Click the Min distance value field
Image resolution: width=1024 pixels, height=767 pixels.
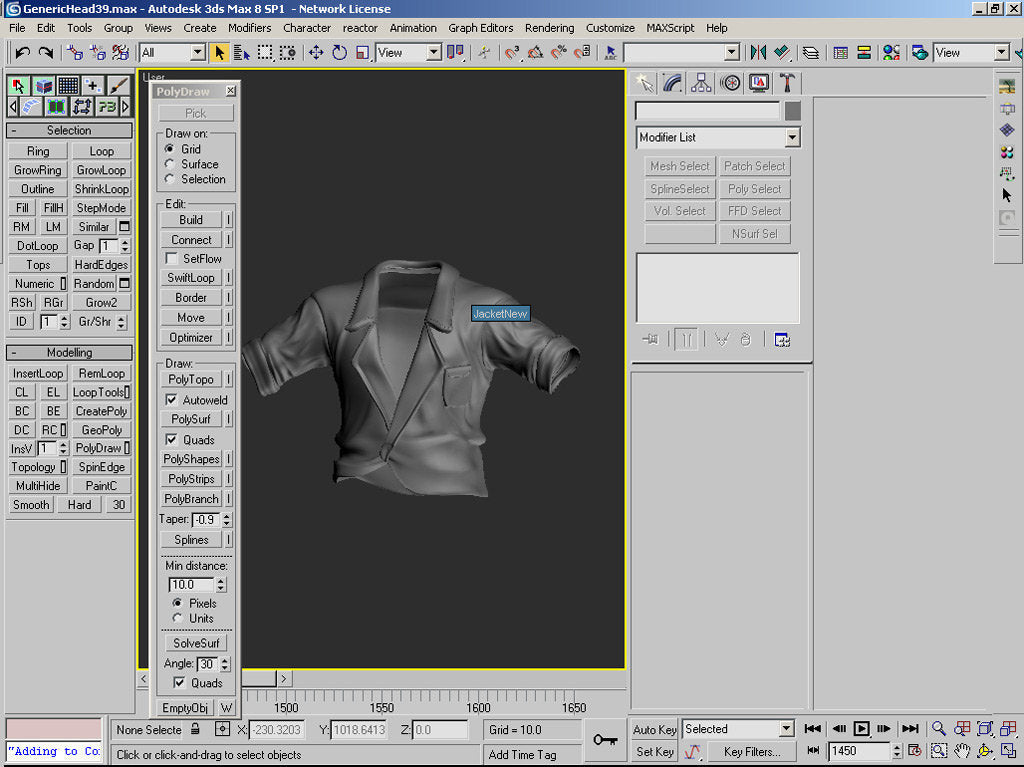pos(190,585)
